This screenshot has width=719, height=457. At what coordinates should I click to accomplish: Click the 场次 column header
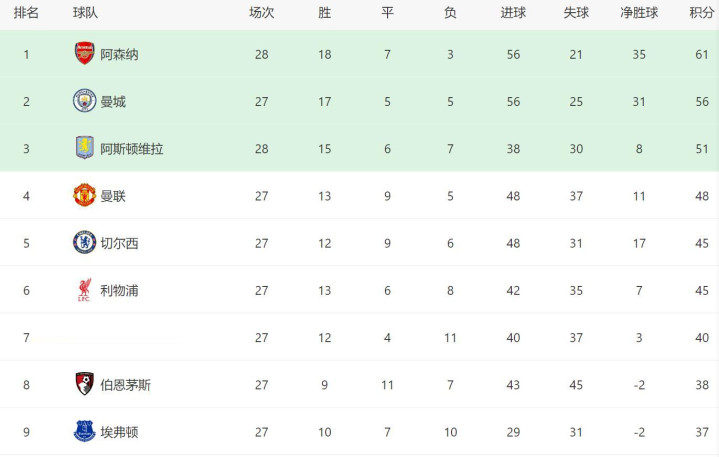coord(261,13)
